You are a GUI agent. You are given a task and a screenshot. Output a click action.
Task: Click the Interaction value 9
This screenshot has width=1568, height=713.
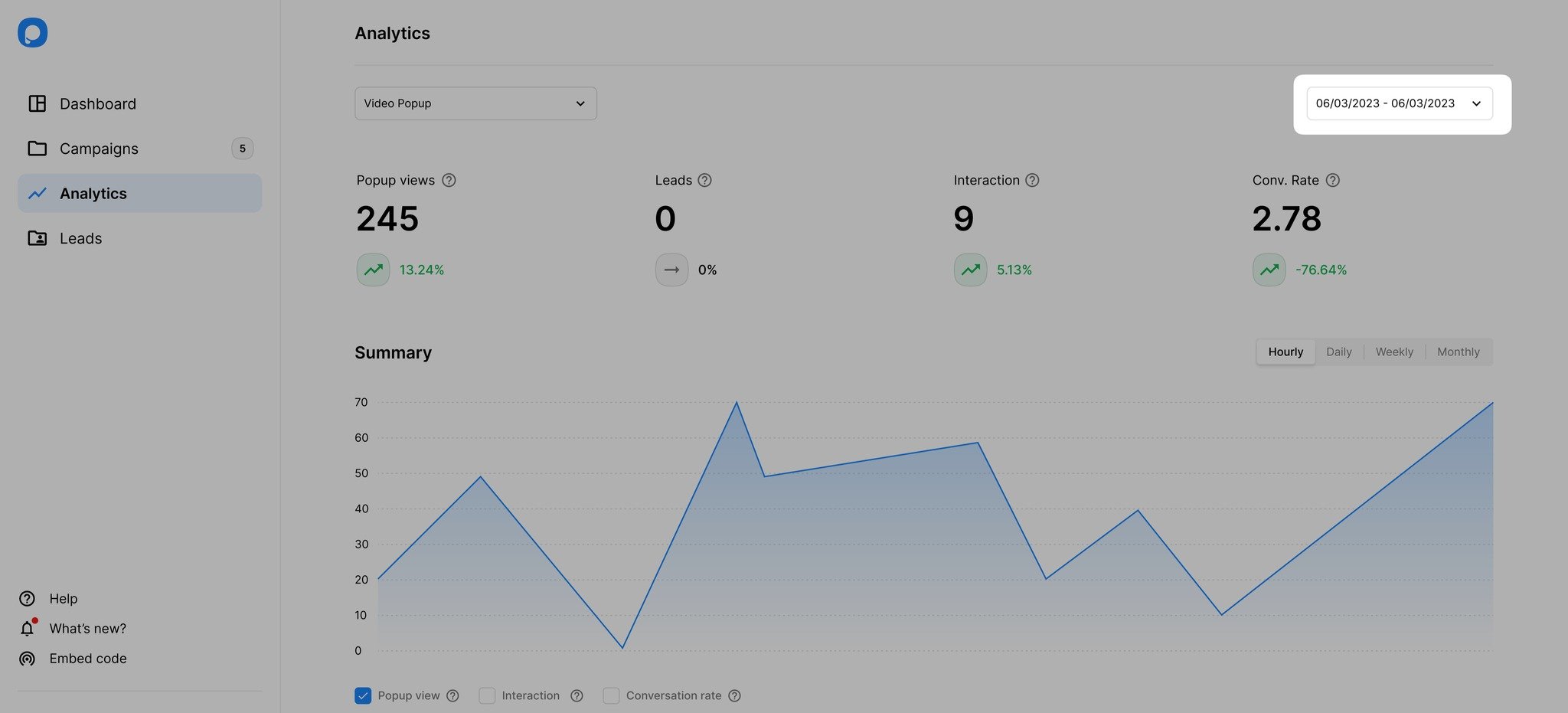click(964, 218)
